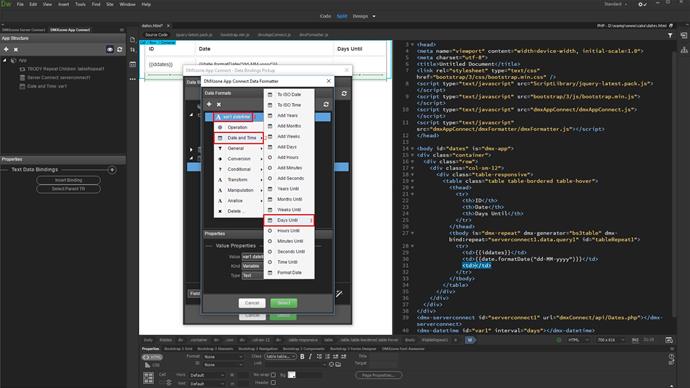Choose Years Until option
The width and height of the screenshot is (690, 388).
(x=289, y=189)
